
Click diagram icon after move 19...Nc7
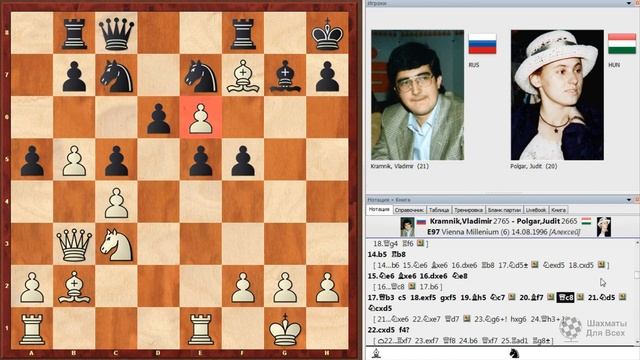[512, 297]
